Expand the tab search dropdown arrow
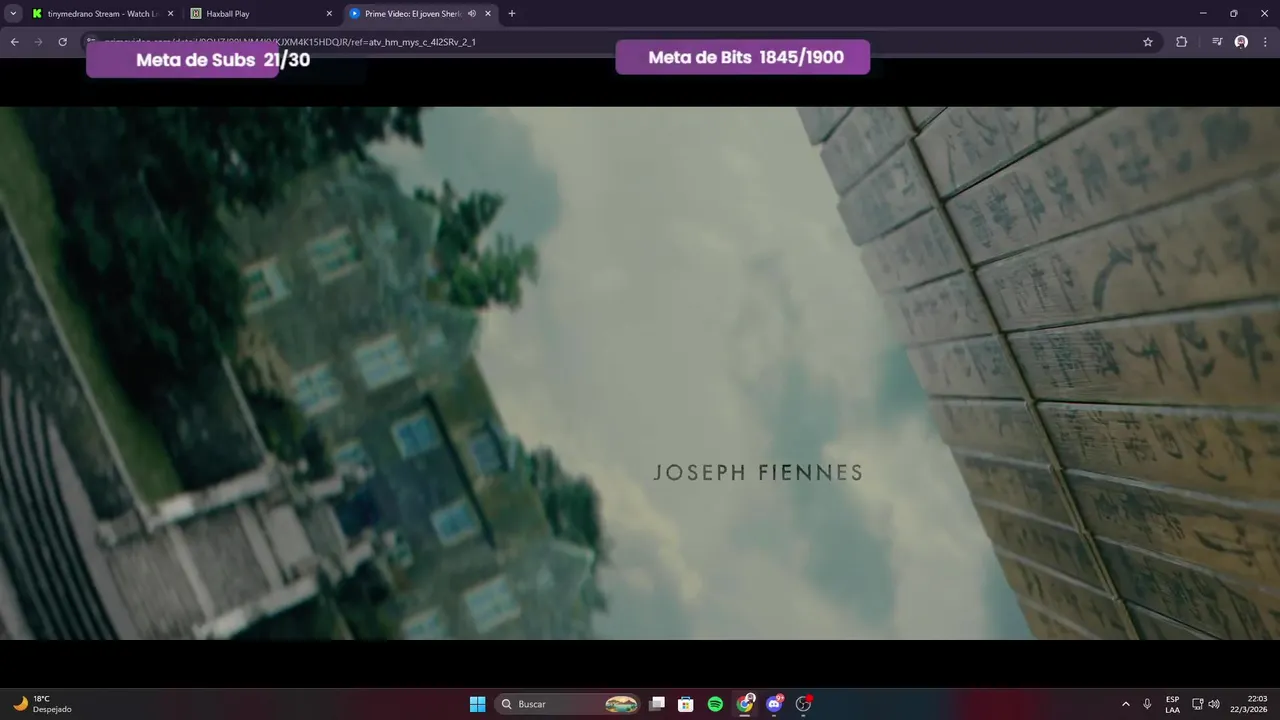 tap(13, 14)
